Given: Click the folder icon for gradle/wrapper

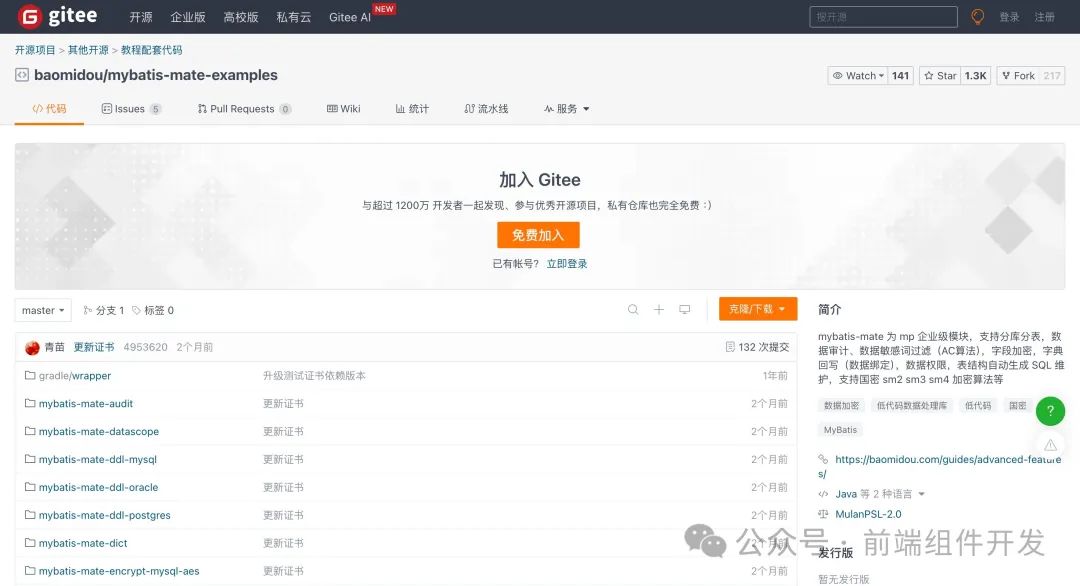Looking at the screenshot, I should 30,375.
